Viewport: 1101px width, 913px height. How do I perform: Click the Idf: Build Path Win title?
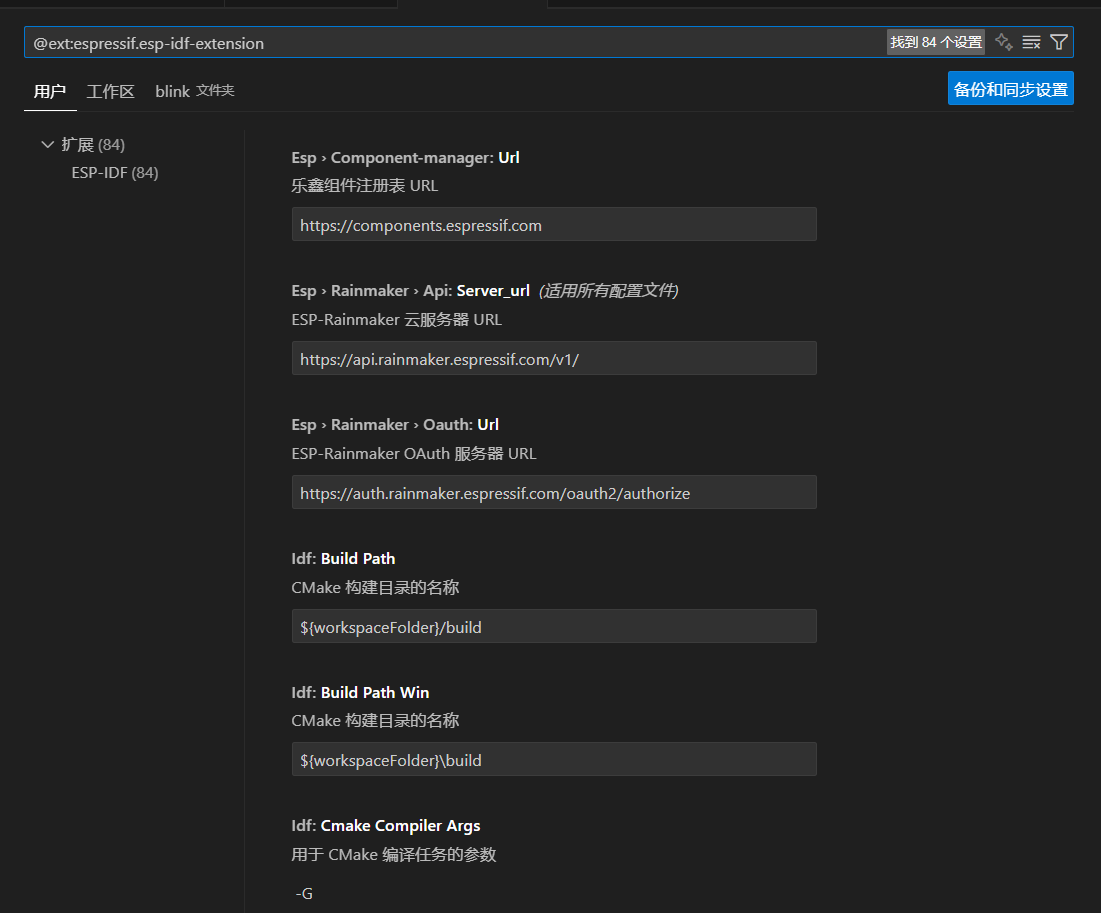click(360, 692)
